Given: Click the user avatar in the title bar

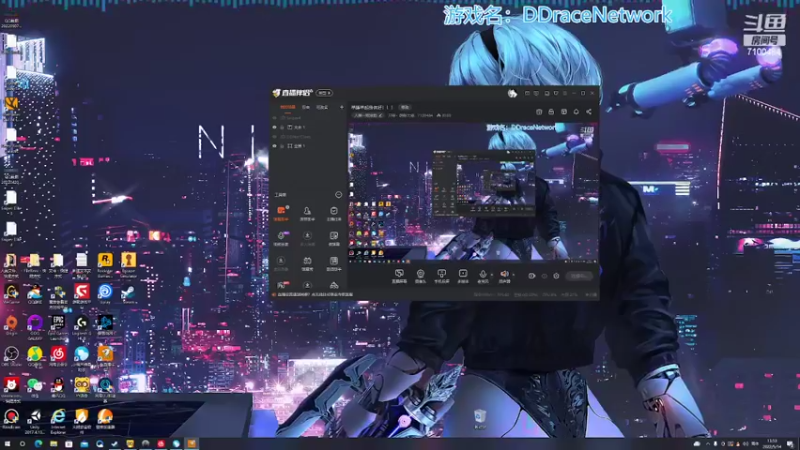Looking at the screenshot, I should pos(512,93).
